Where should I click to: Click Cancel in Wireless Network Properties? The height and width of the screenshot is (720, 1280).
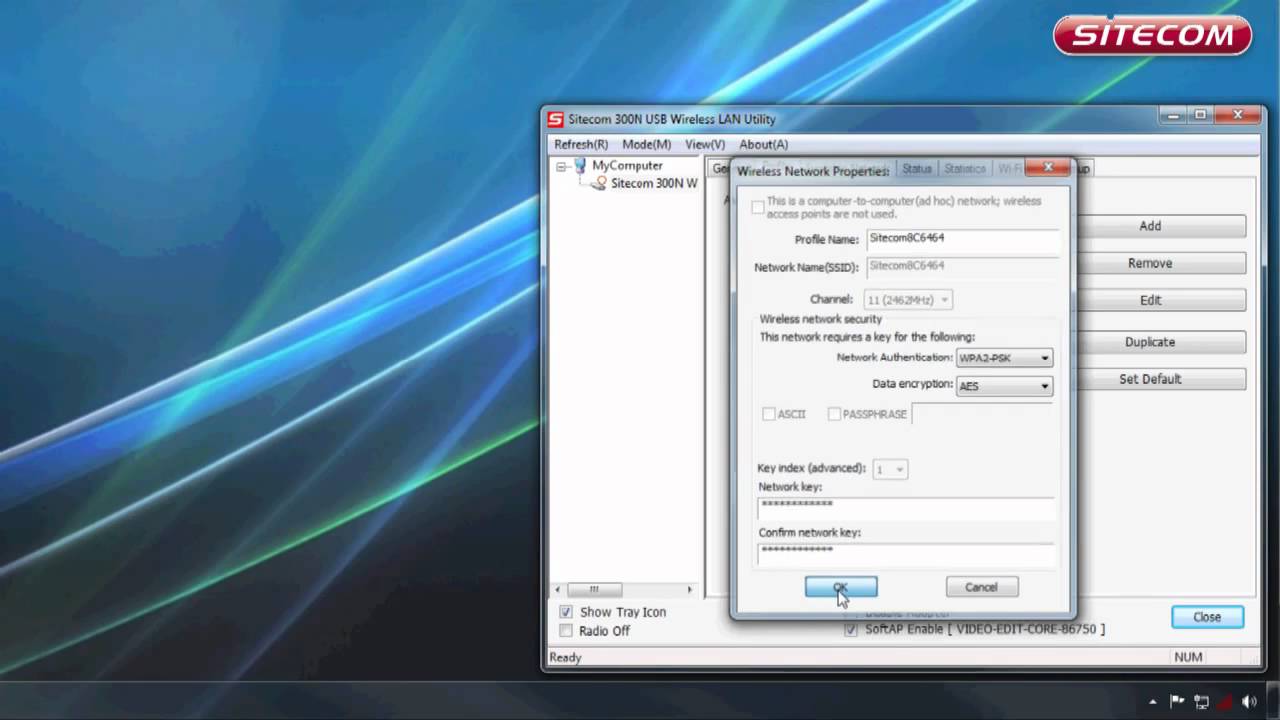pos(982,587)
